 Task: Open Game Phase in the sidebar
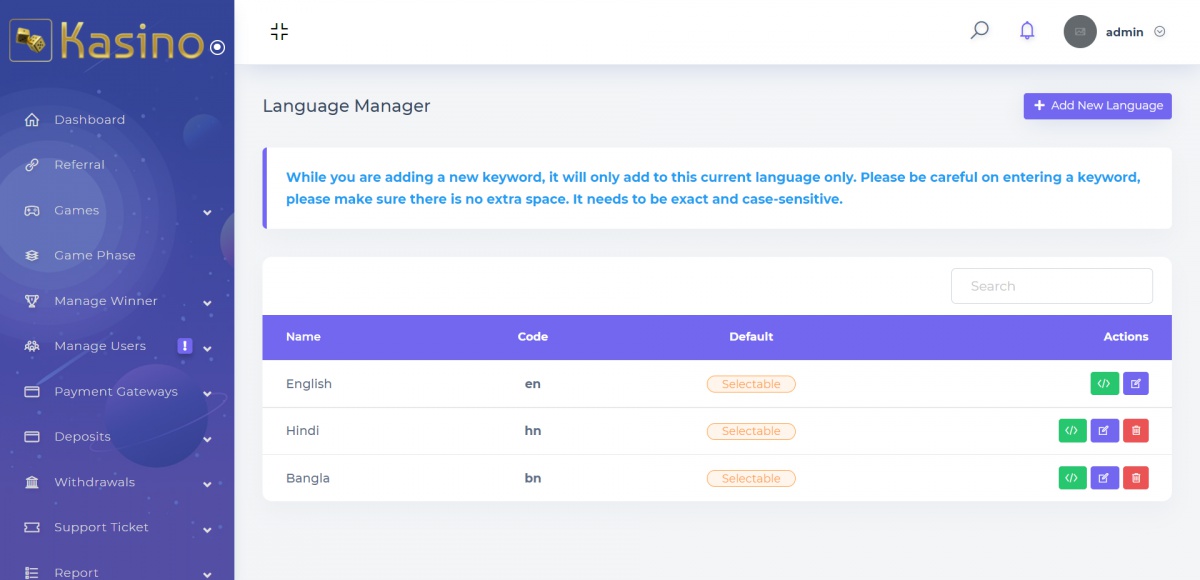(94, 256)
